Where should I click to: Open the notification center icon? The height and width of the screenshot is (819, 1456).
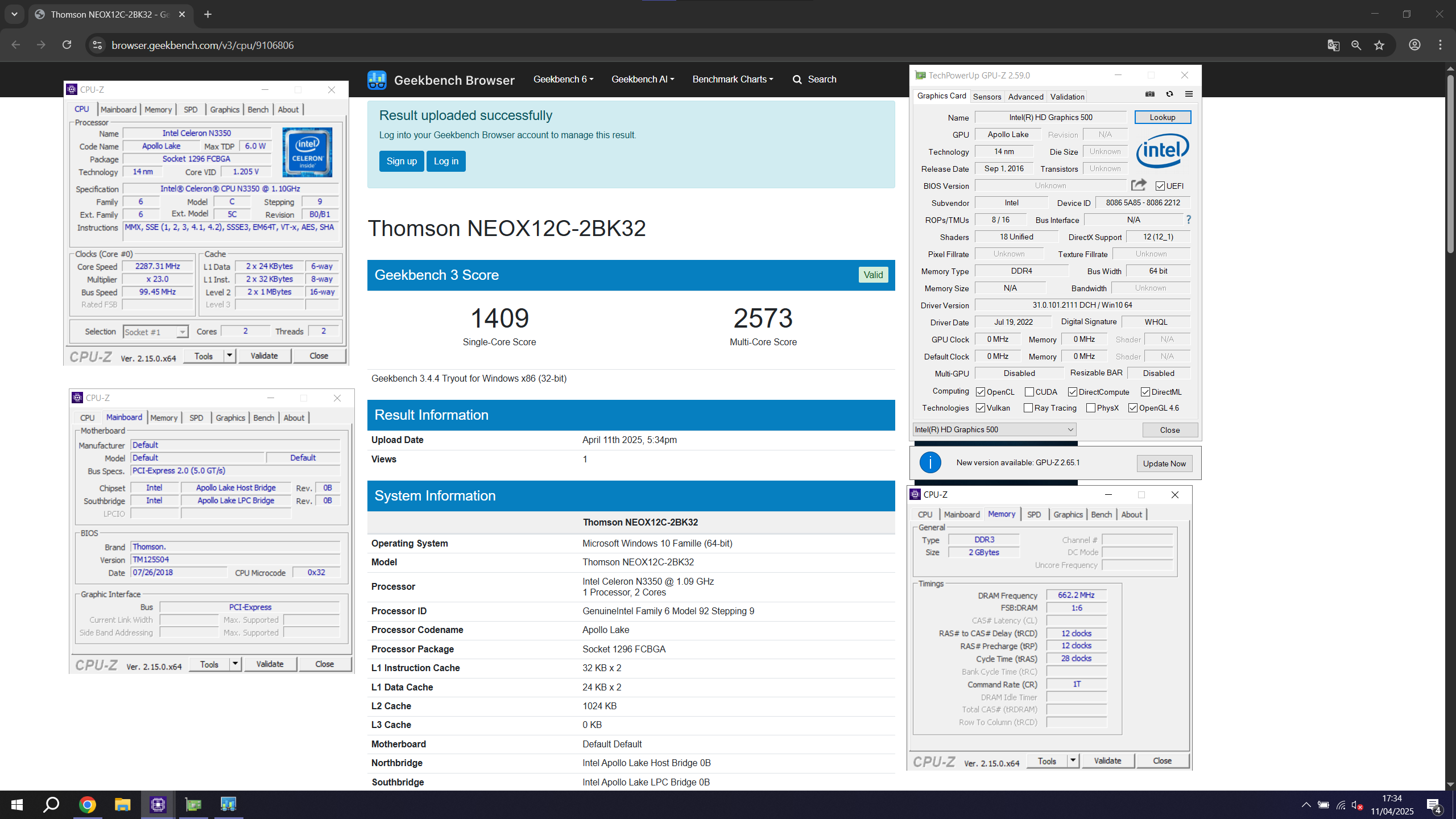tap(1434, 805)
